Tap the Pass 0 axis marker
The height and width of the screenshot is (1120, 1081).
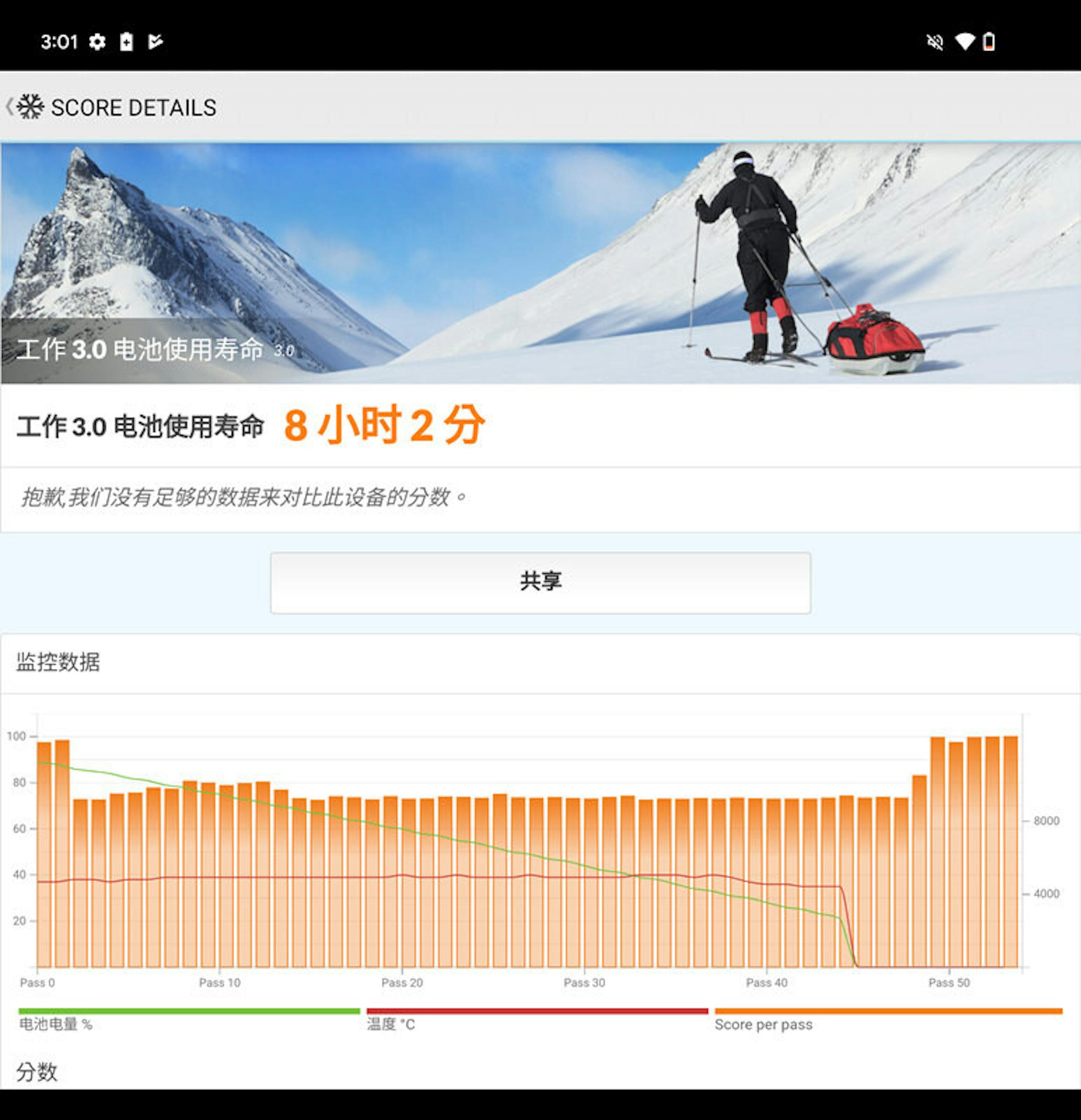37,982
